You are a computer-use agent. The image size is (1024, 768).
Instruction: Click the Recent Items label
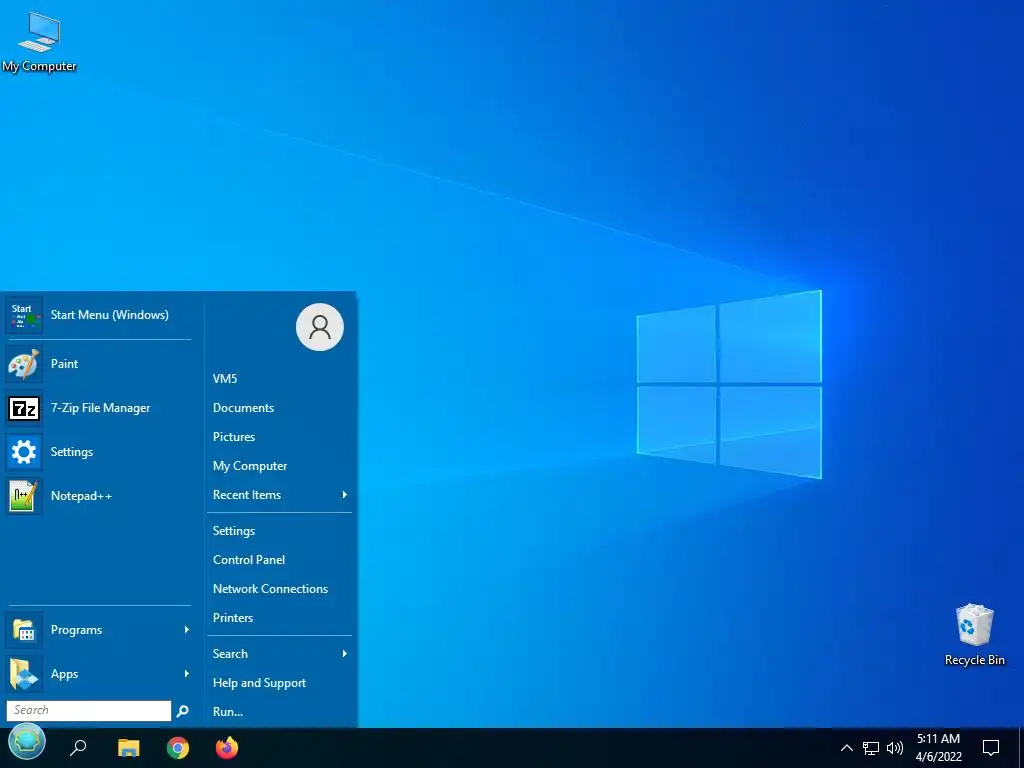click(x=247, y=495)
